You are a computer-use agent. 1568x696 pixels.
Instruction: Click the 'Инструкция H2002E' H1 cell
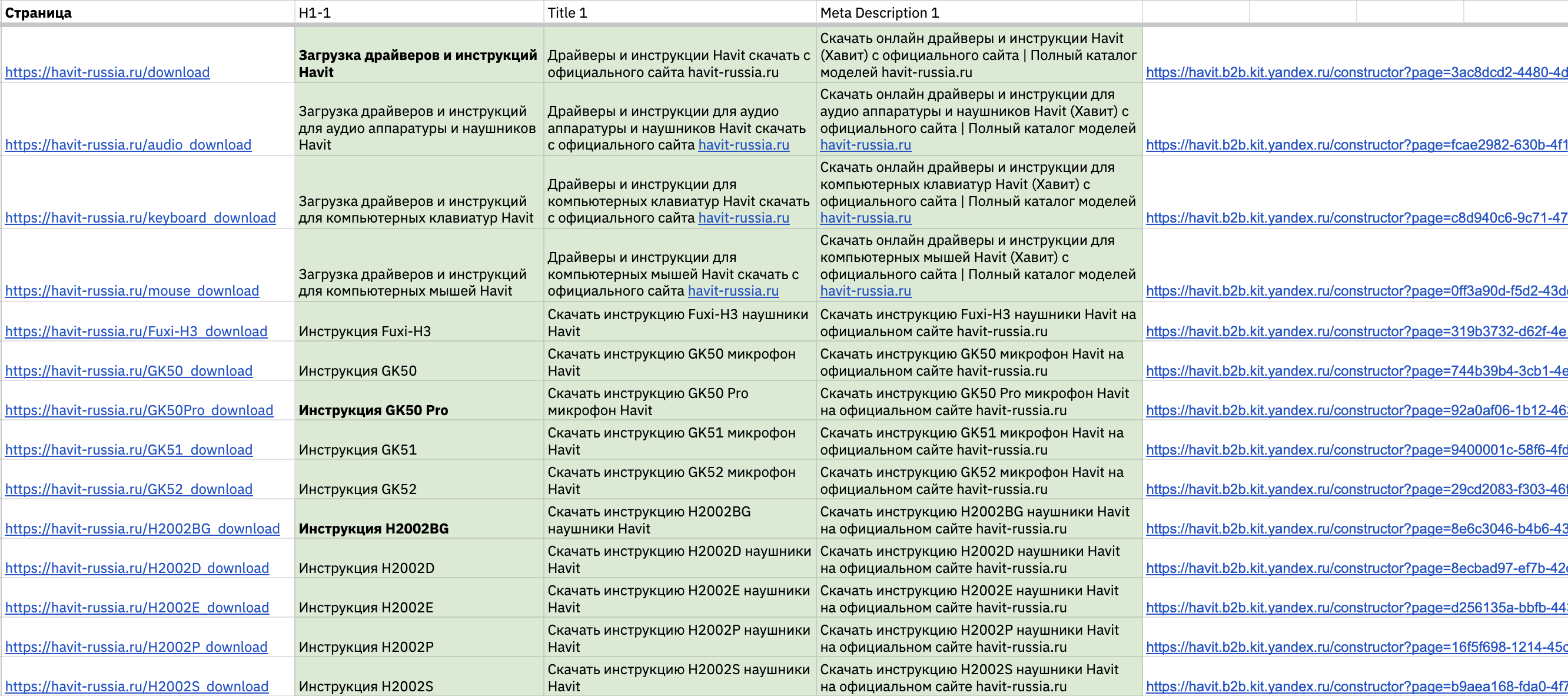coord(420,598)
